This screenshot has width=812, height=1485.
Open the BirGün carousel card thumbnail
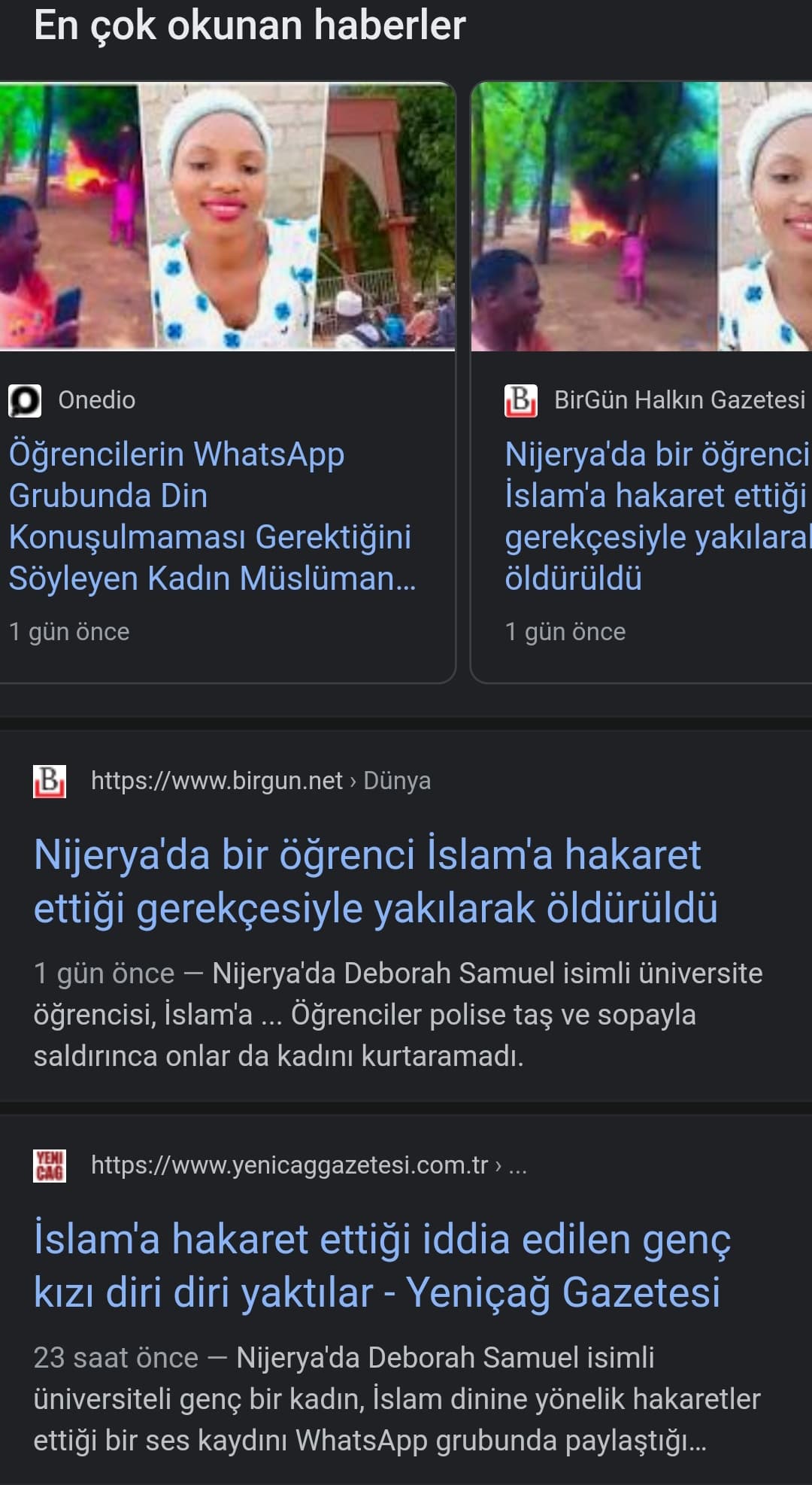[x=641, y=217]
